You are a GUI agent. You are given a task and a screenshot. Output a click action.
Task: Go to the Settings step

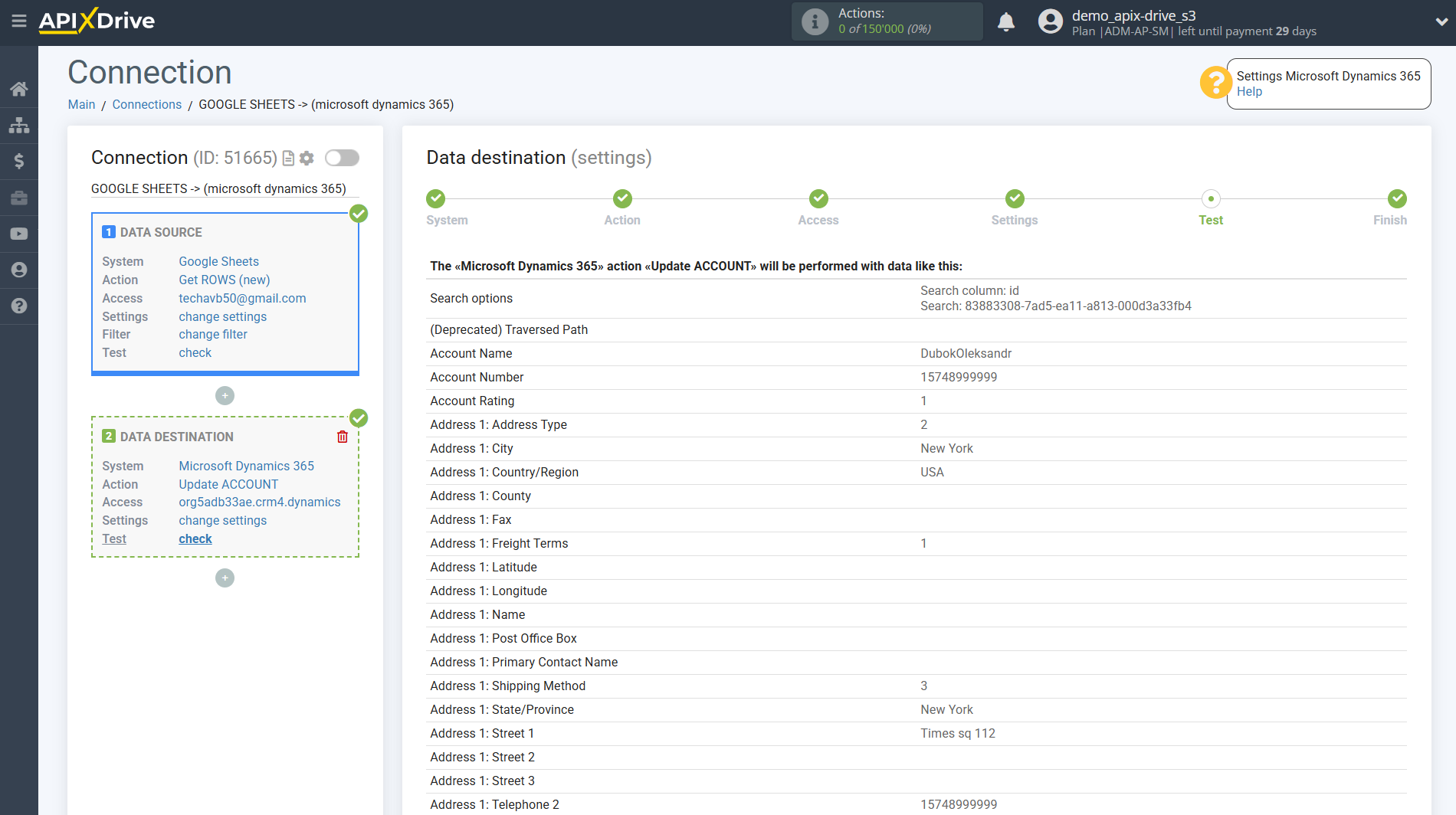(x=1015, y=198)
